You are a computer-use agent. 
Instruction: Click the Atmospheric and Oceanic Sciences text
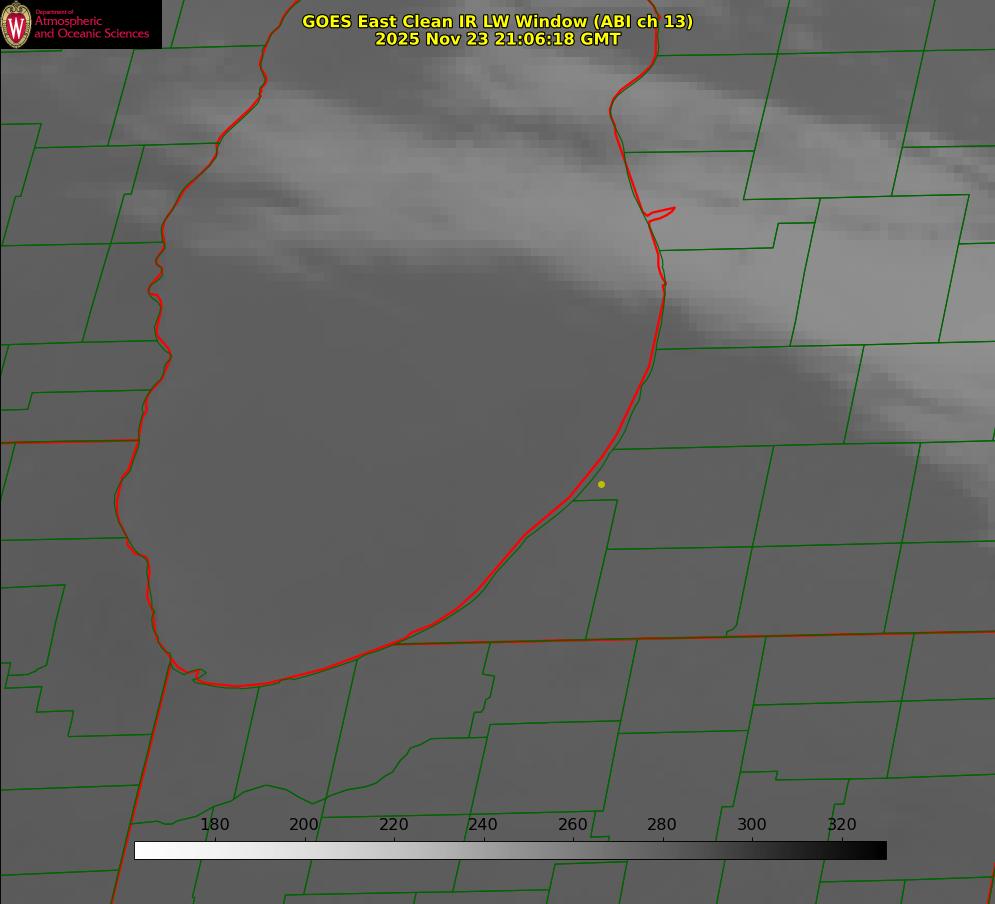tap(91, 27)
